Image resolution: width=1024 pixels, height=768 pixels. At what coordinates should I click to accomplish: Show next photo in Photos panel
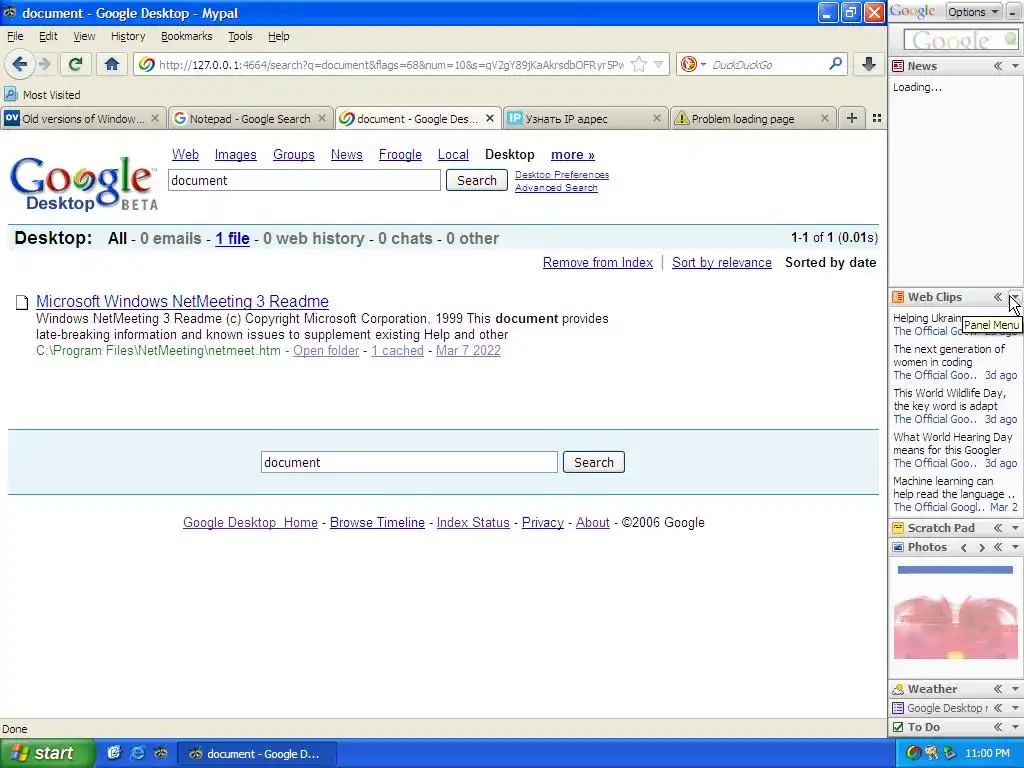[982, 548]
